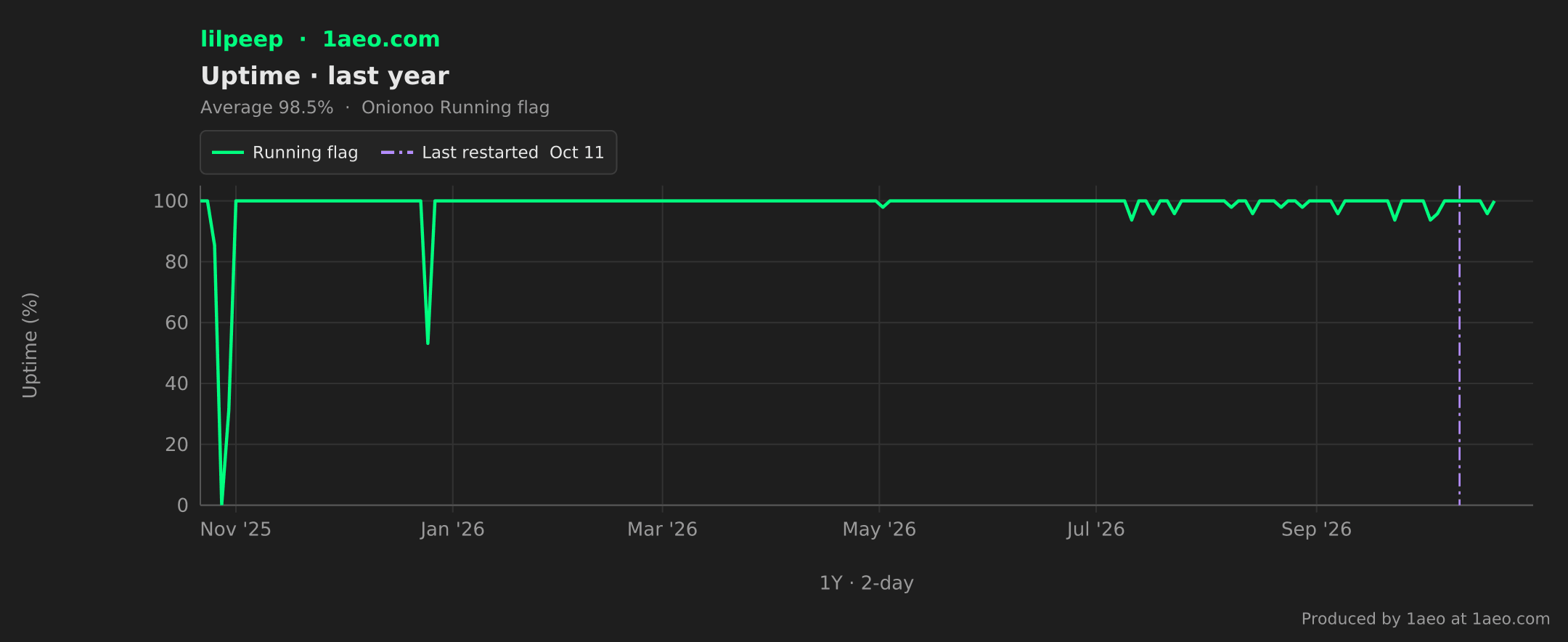Click the "Average 98.5%" subtitle text
This screenshot has height=642, width=1568.
[266, 107]
